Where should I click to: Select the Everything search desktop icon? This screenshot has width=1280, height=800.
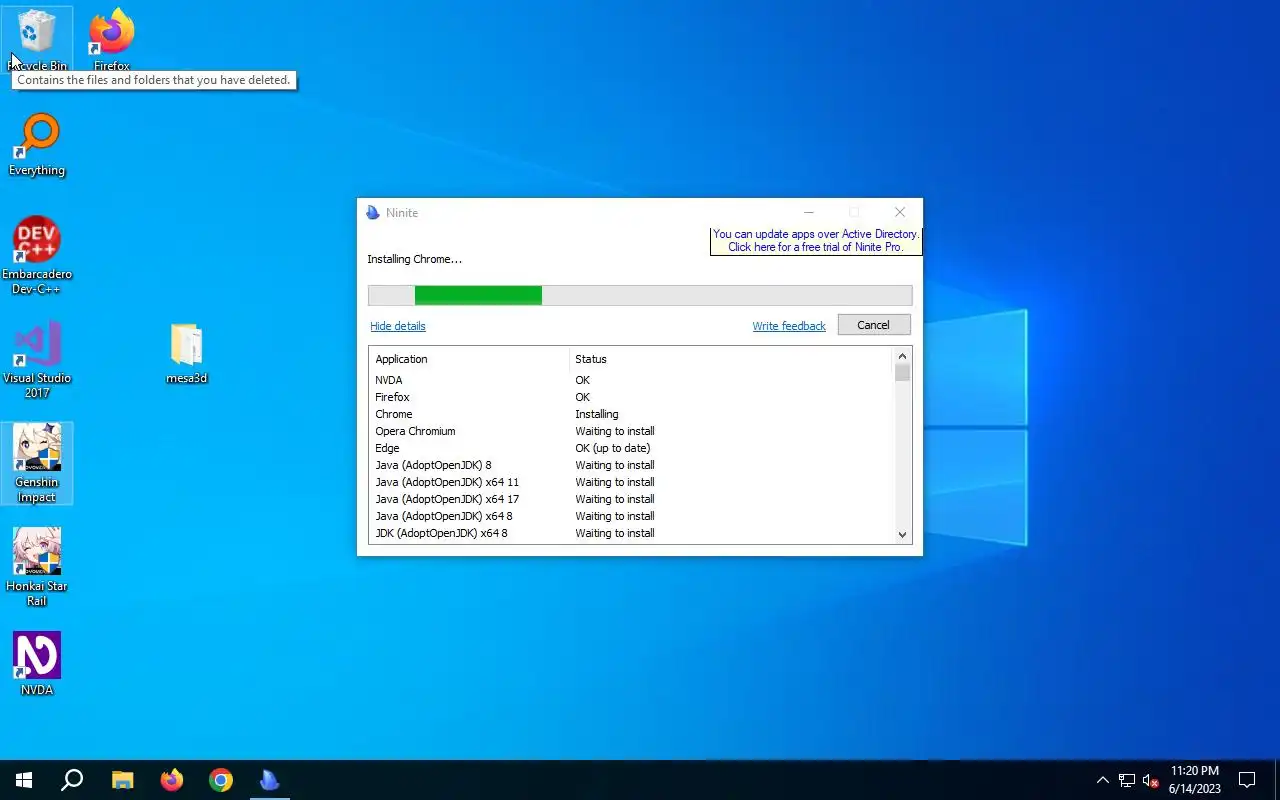tap(37, 146)
